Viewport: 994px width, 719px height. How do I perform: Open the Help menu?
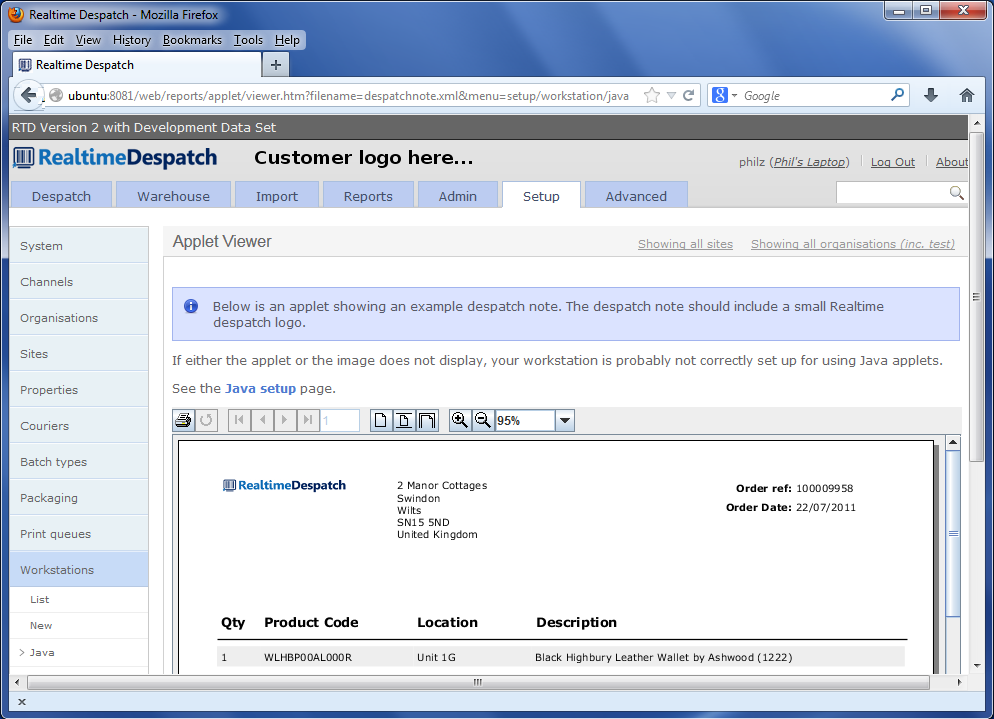coord(287,40)
